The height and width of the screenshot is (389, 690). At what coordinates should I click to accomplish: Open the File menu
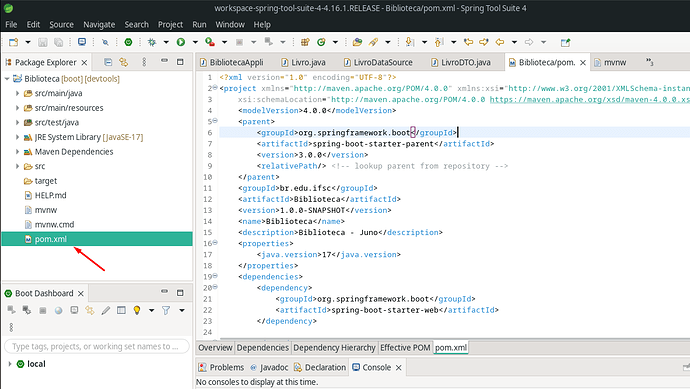pyautogui.click(x=11, y=24)
